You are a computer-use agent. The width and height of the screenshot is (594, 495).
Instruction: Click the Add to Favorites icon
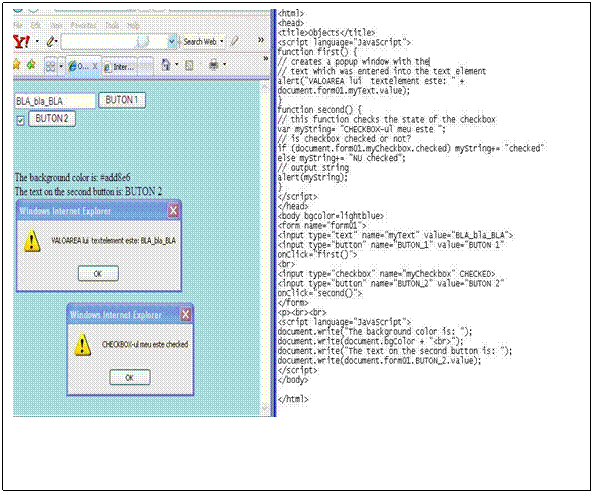31,64
